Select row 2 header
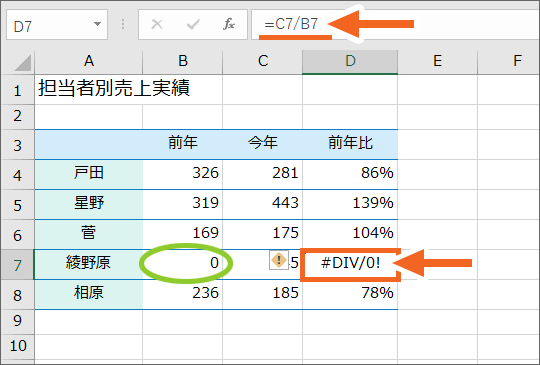The height and width of the screenshot is (365, 540). click(x=18, y=117)
